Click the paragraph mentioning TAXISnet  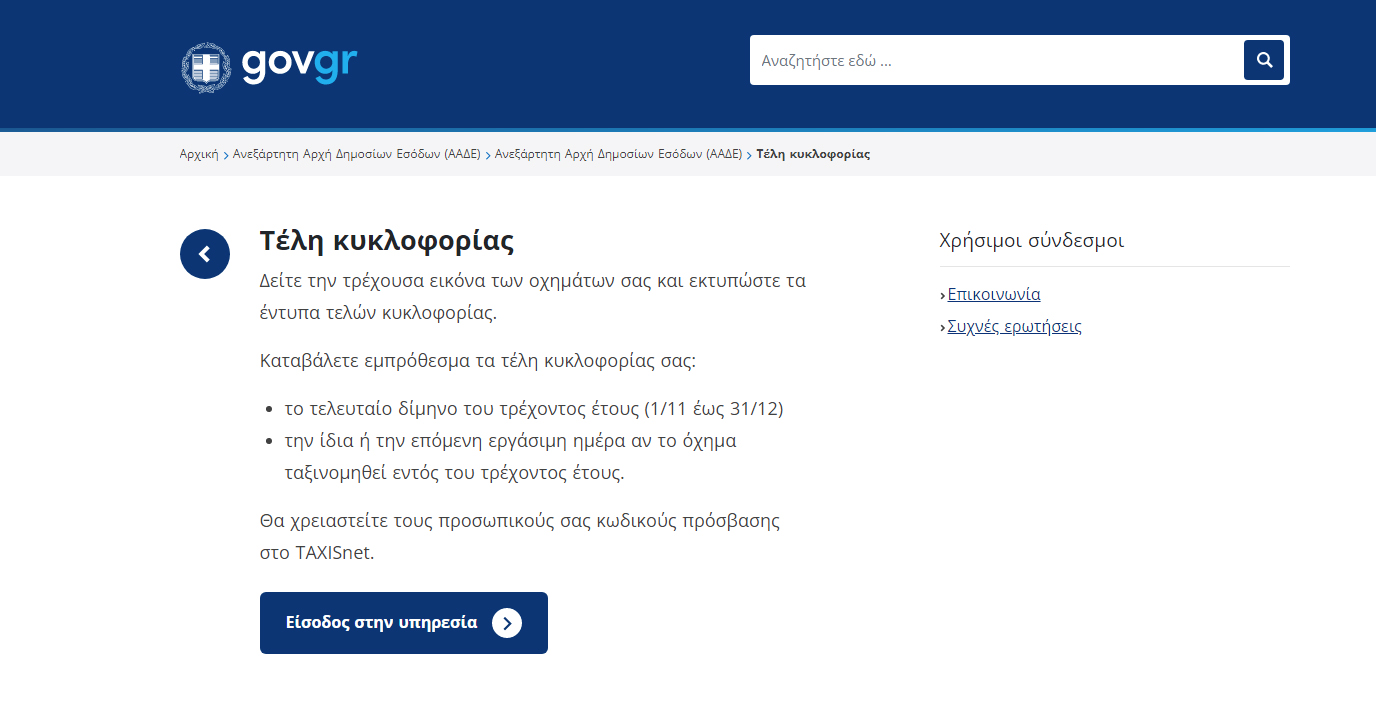tap(520, 537)
